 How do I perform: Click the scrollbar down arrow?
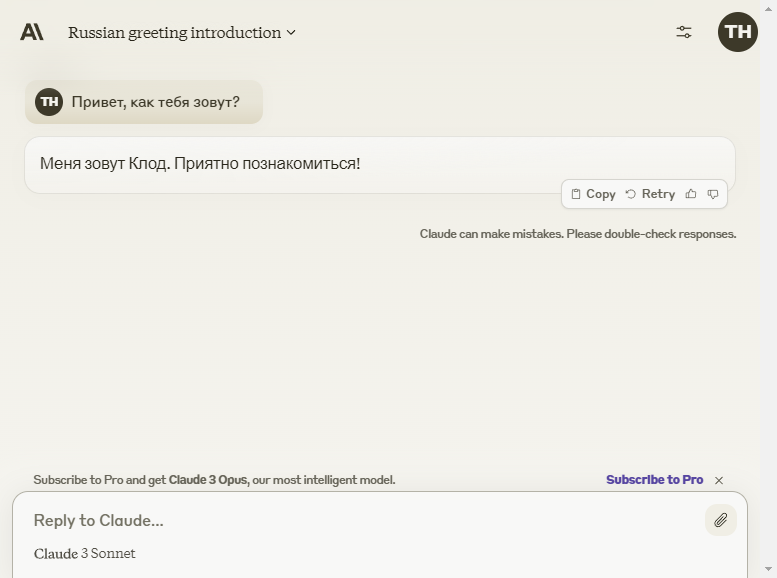click(x=769, y=569)
